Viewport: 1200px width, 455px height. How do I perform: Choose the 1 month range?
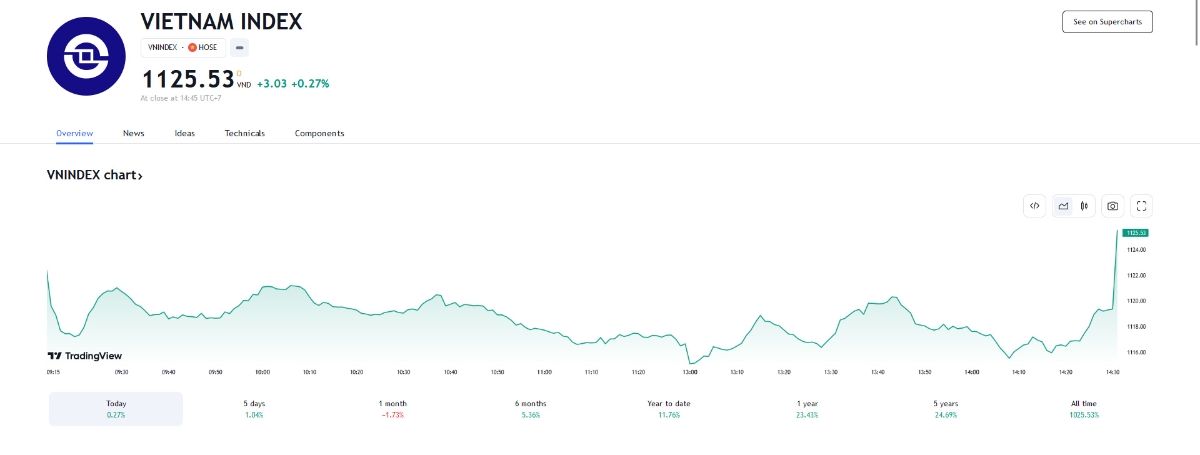coord(392,408)
